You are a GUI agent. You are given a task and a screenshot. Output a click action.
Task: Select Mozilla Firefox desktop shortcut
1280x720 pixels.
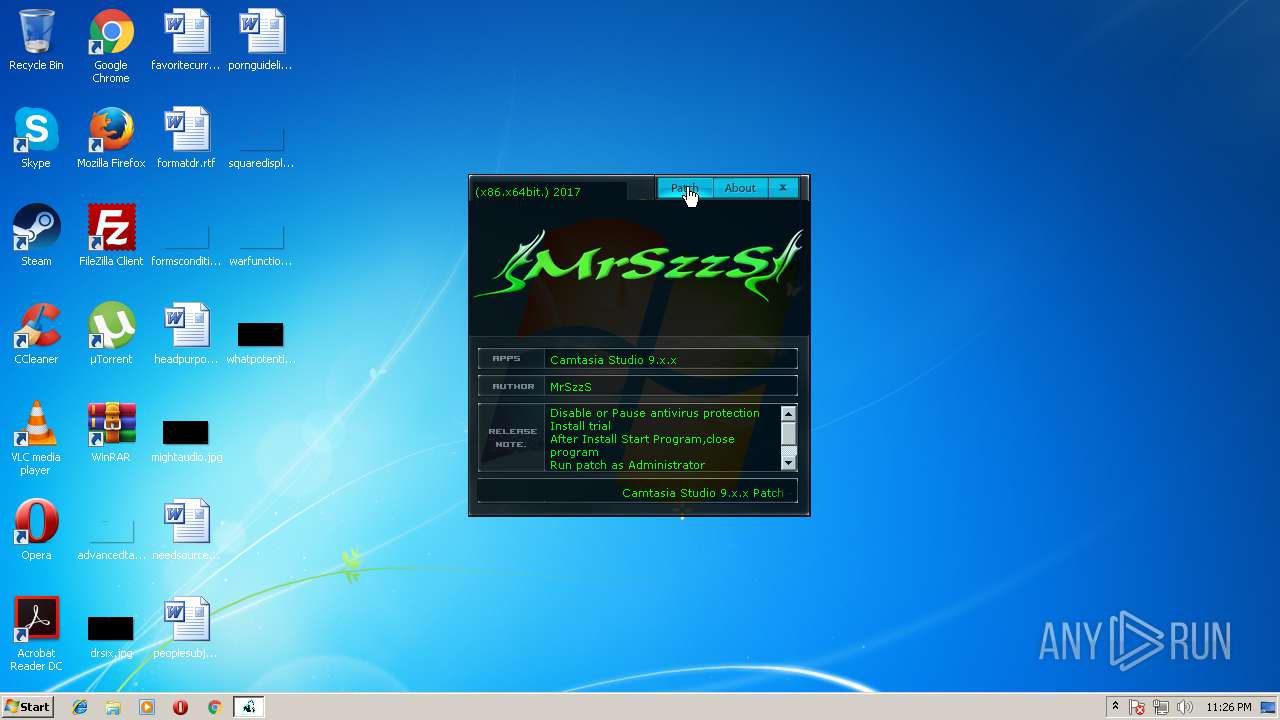111,138
